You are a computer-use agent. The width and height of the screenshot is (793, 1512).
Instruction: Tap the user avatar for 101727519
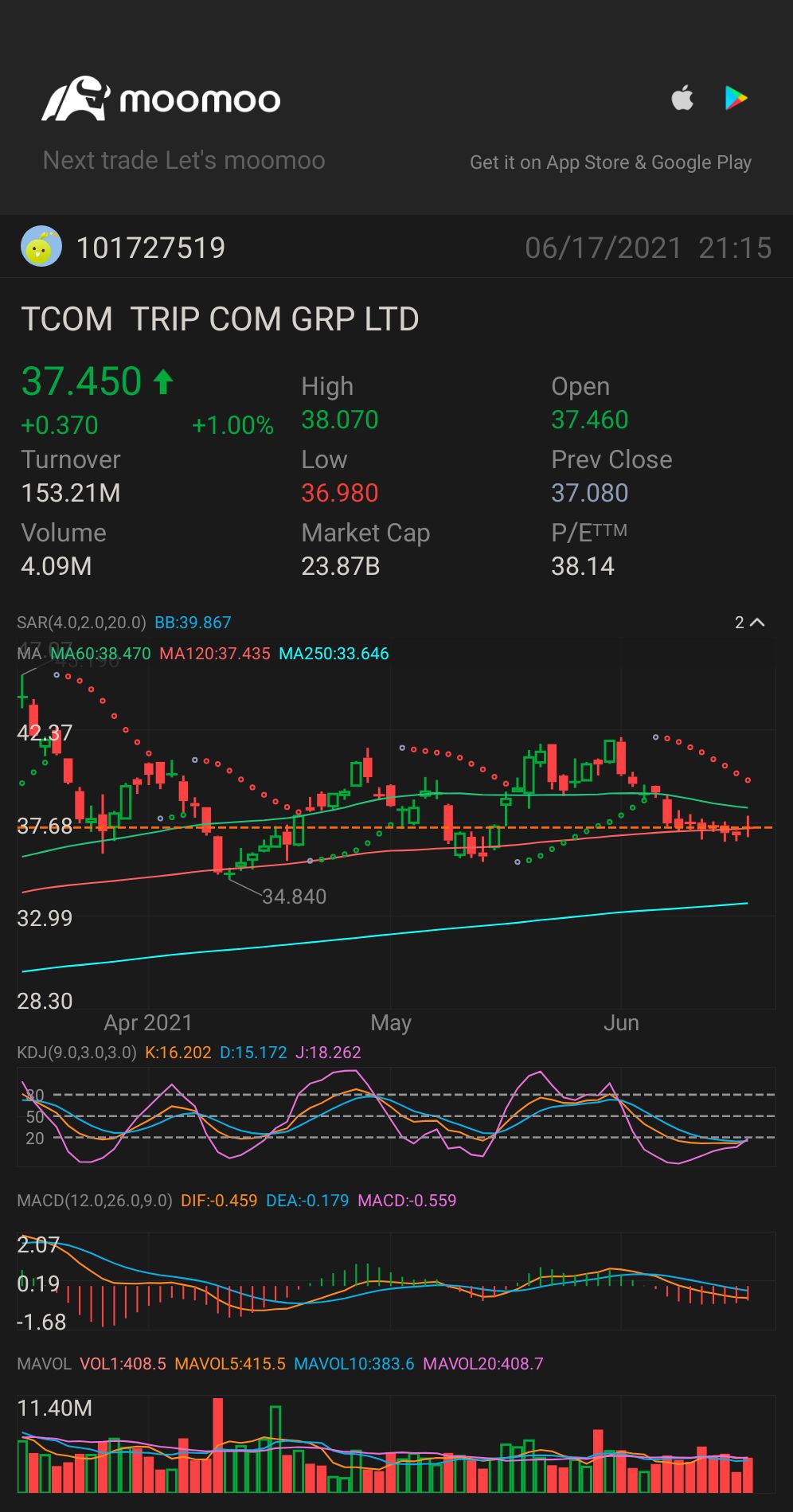[x=41, y=247]
